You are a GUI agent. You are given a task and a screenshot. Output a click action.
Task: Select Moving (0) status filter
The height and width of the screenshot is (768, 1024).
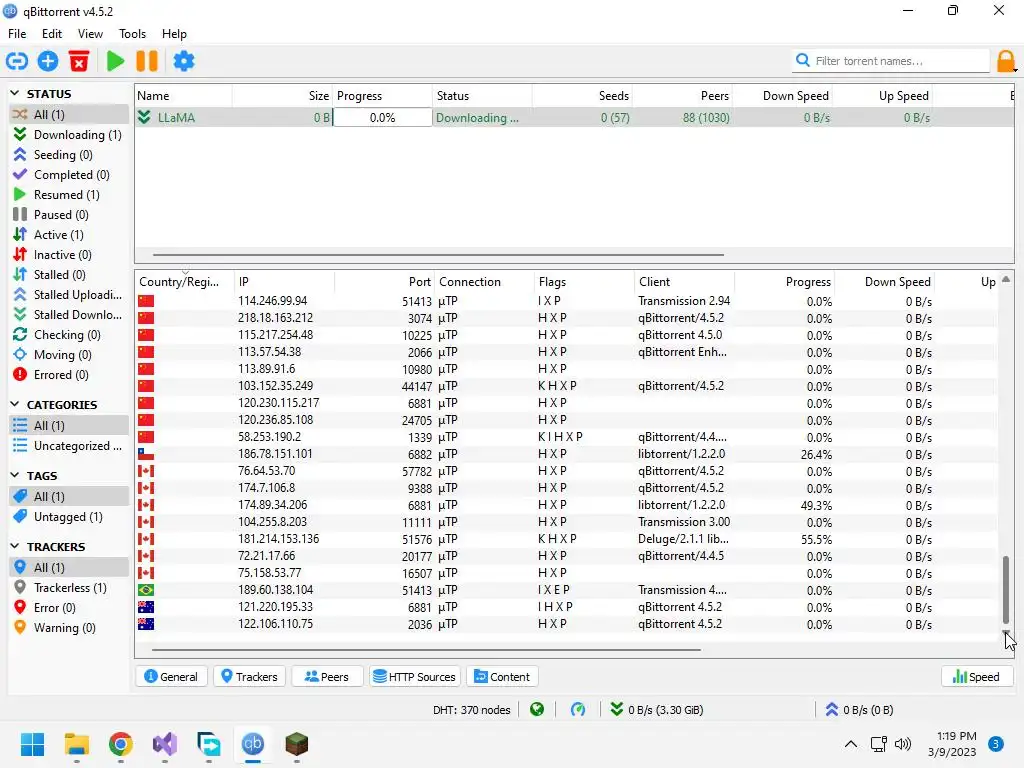click(69, 355)
